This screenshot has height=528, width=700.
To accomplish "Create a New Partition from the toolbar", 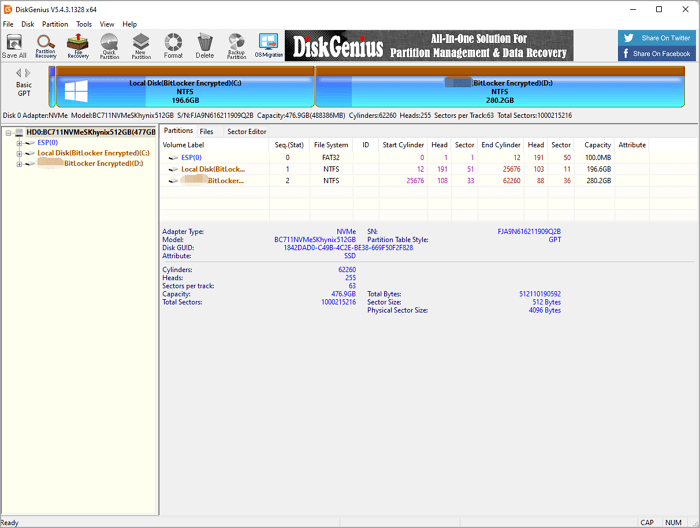I will [x=141, y=45].
